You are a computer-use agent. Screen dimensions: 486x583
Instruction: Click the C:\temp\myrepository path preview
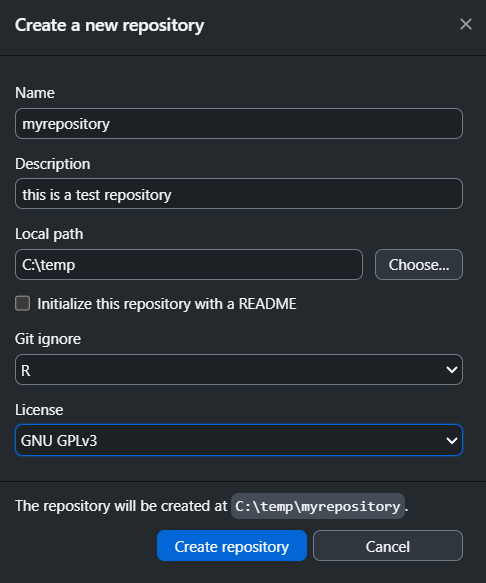[x=318, y=506]
